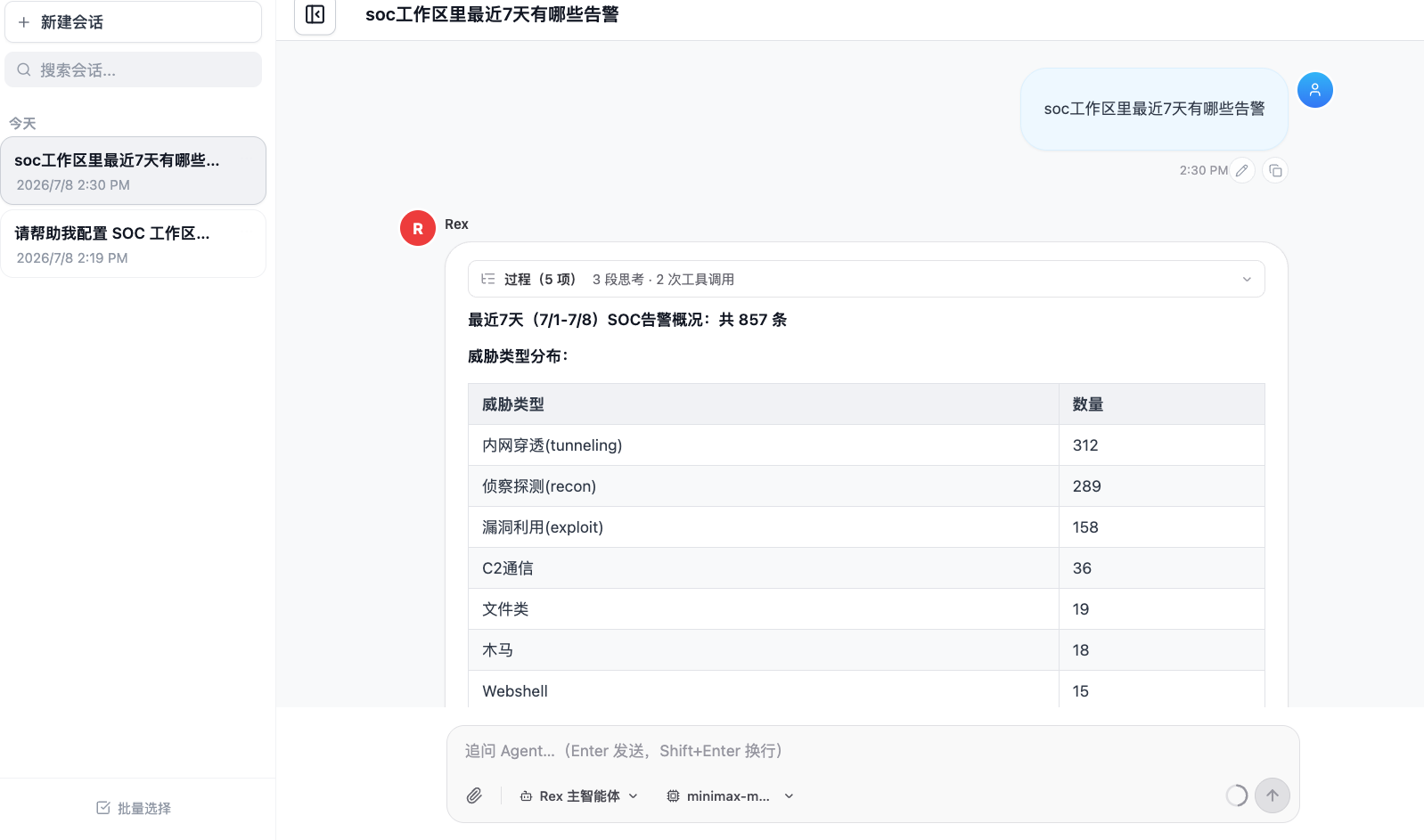This screenshot has height=840, width=1424.
Task: Click the loading spinner indicator
Action: 1237,795
